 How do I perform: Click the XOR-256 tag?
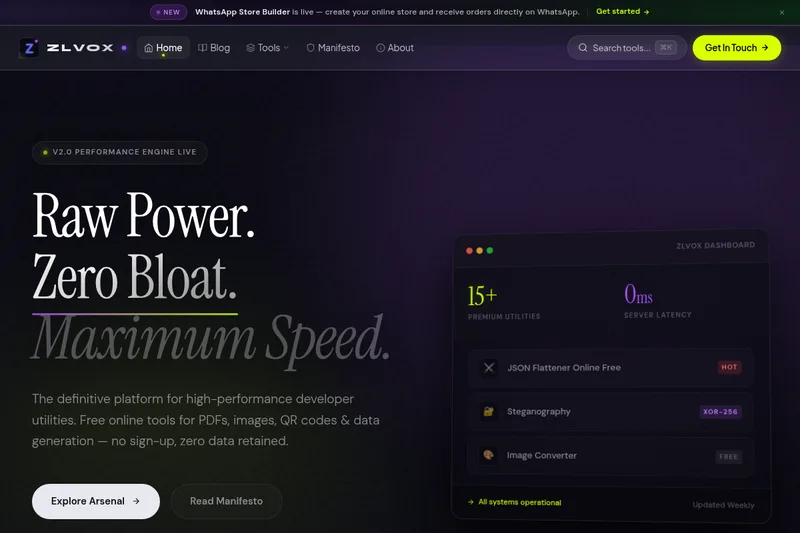720,412
